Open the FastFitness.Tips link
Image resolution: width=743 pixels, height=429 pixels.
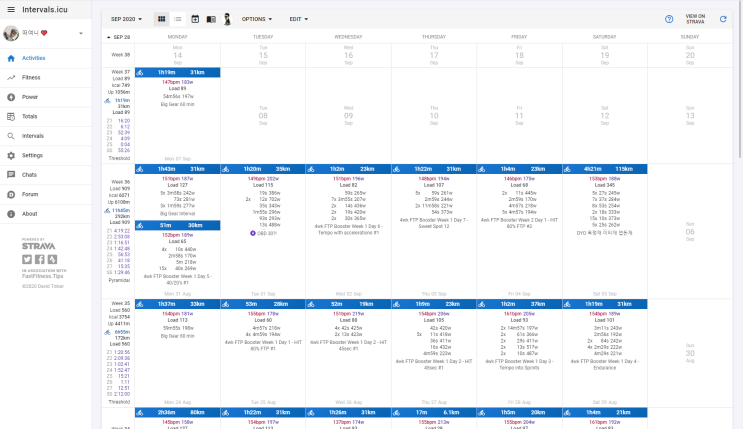(x=44, y=275)
